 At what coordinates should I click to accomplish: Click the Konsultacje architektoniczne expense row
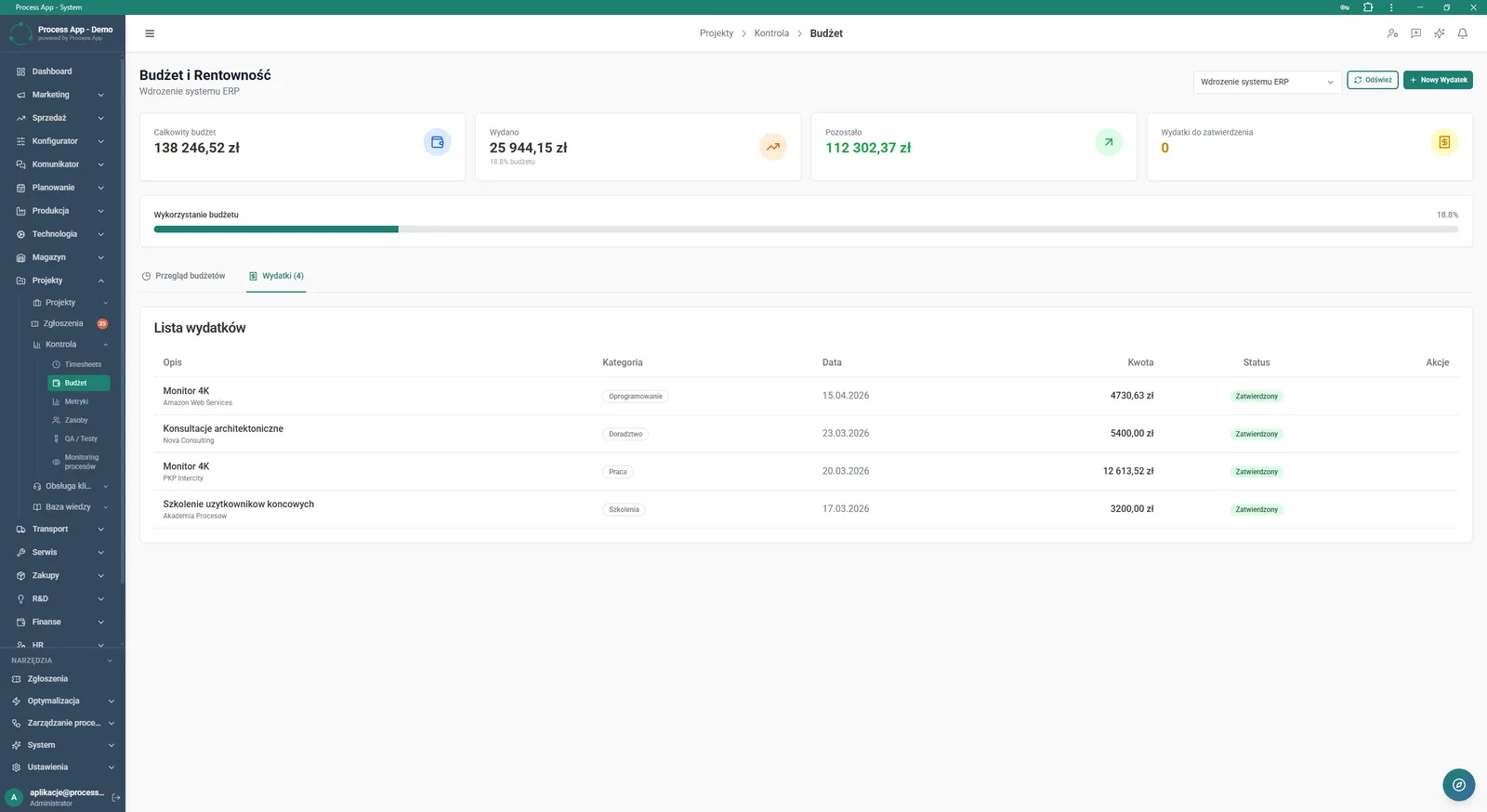point(806,434)
